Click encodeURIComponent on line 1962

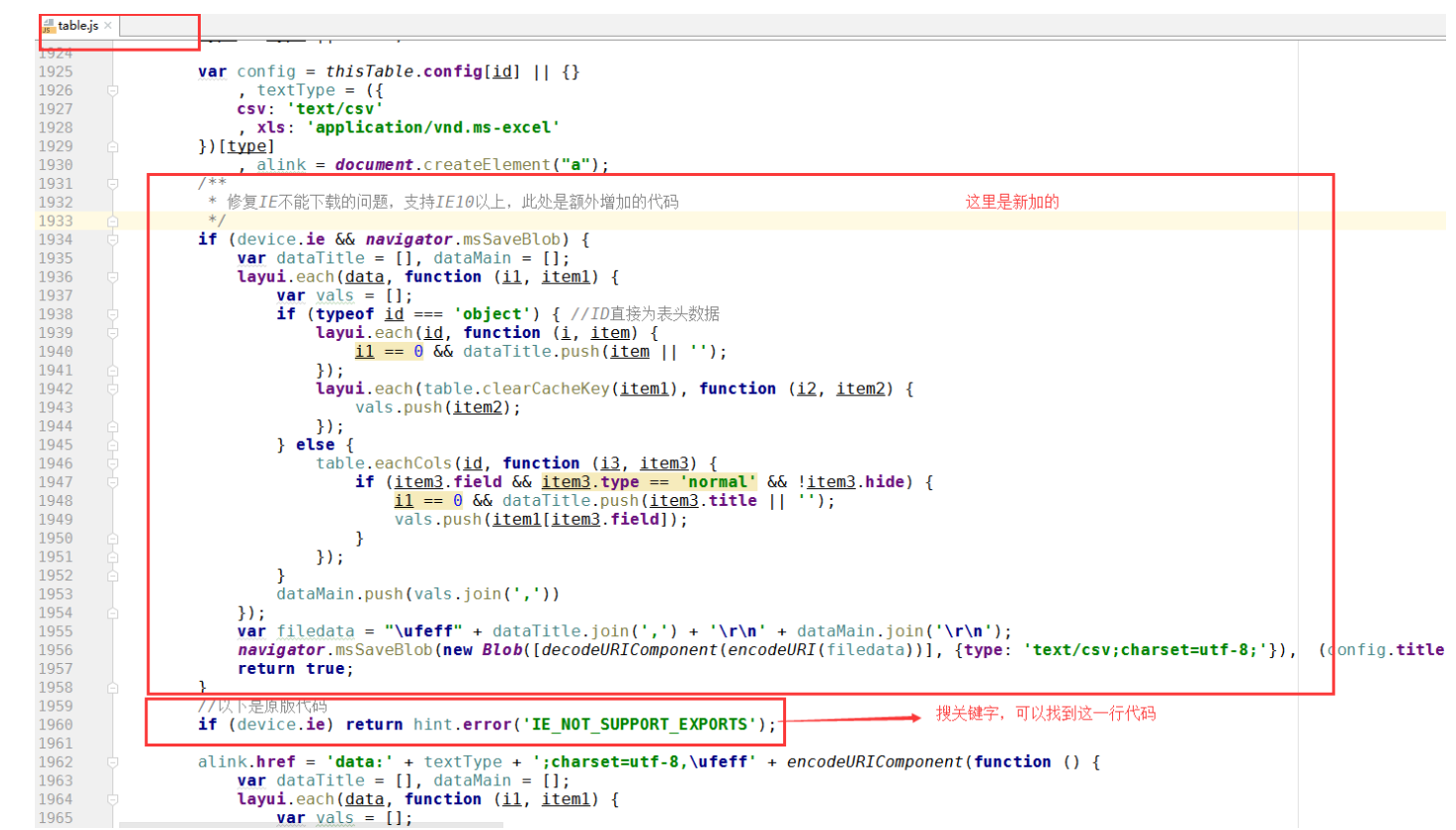875,762
